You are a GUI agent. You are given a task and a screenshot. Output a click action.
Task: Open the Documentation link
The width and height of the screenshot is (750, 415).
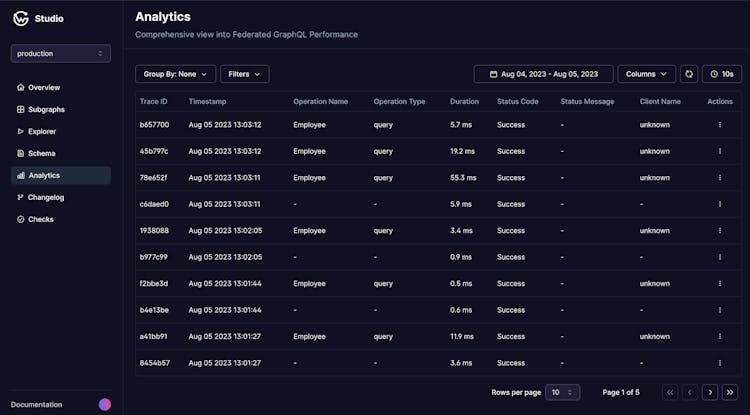pyautogui.click(x=36, y=405)
